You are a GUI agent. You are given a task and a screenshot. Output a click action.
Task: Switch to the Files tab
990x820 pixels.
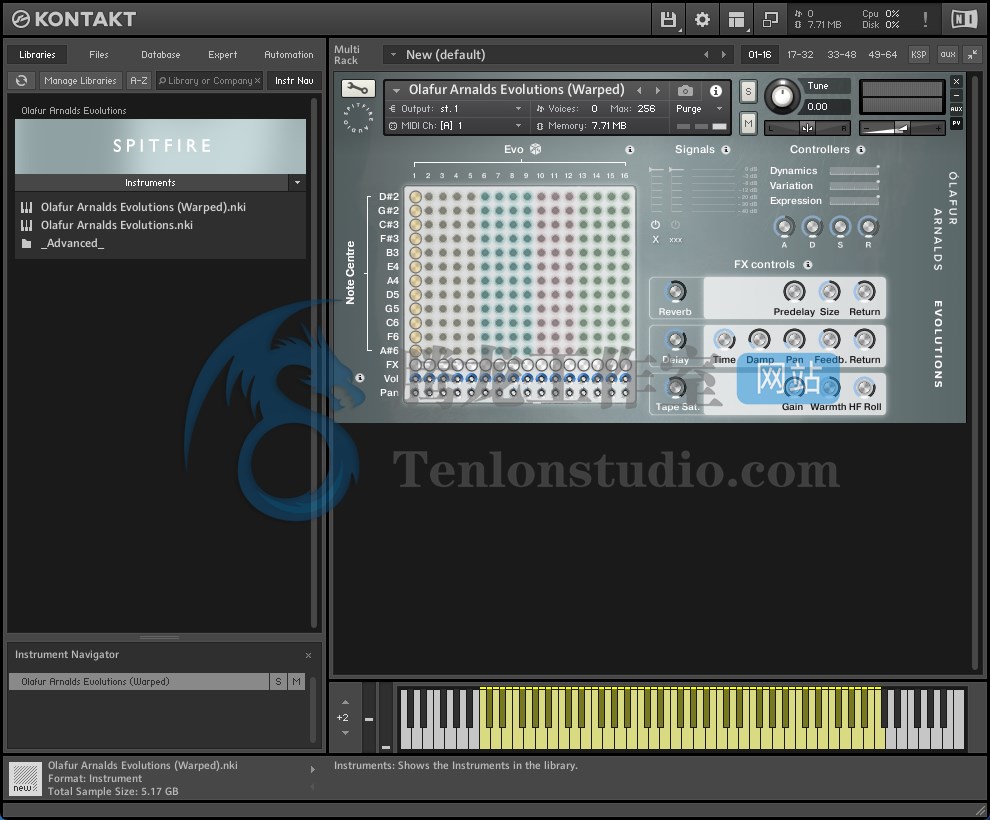coord(98,55)
